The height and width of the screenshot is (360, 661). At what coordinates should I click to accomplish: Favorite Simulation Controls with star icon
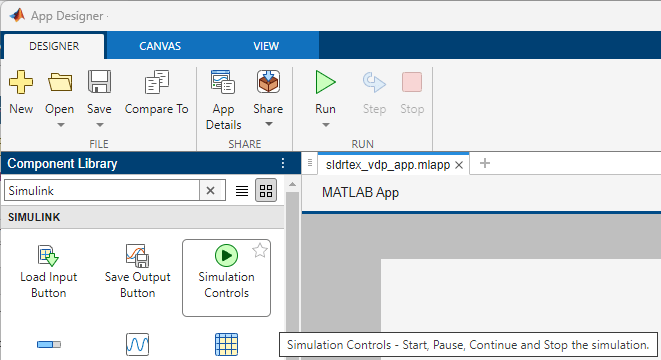tap(260, 250)
